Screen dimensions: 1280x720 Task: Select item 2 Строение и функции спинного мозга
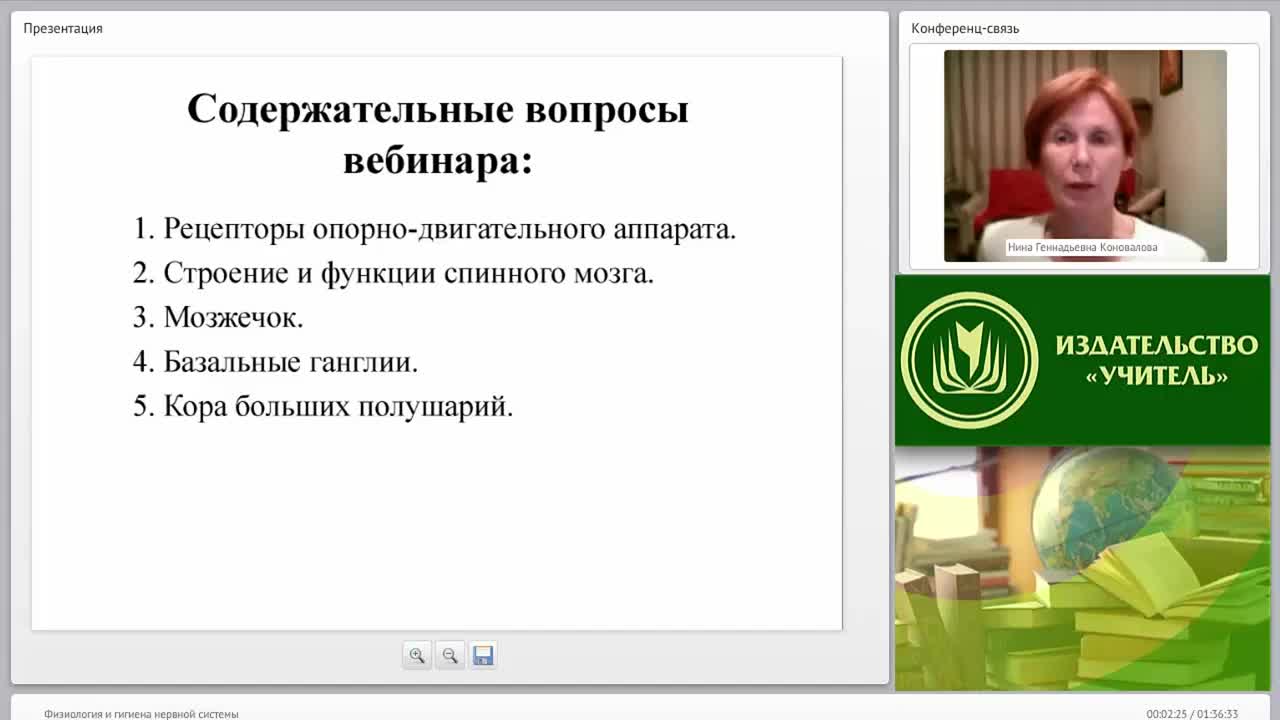(x=393, y=273)
